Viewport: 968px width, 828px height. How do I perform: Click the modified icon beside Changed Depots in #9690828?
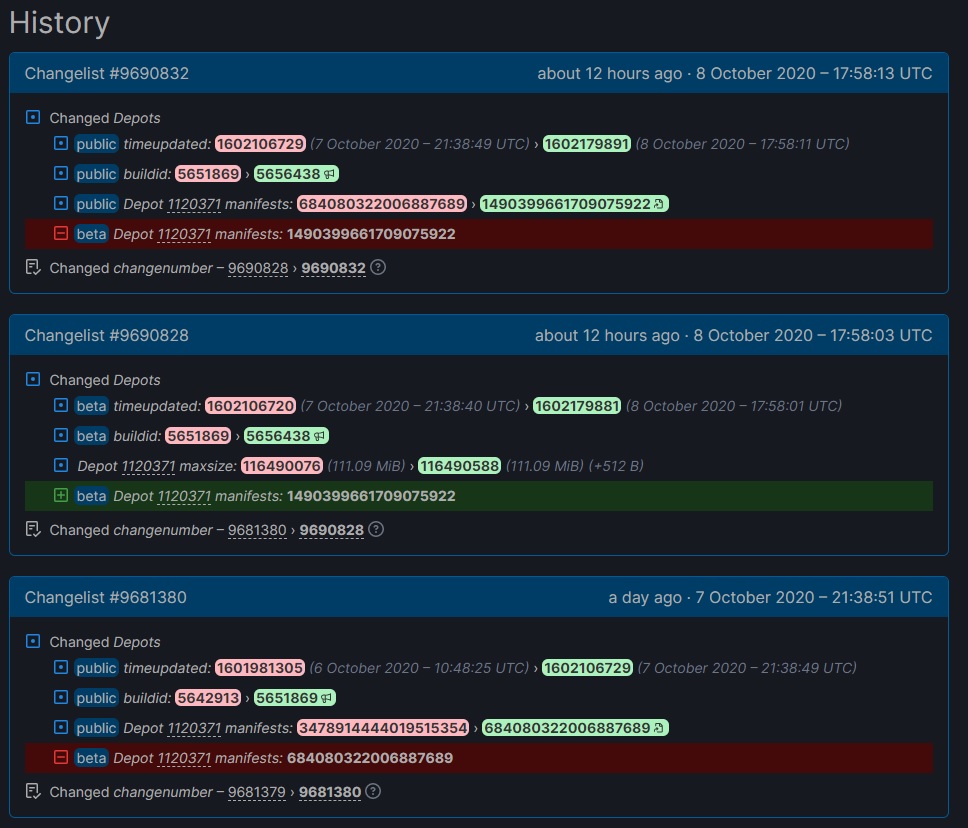point(33,379)
